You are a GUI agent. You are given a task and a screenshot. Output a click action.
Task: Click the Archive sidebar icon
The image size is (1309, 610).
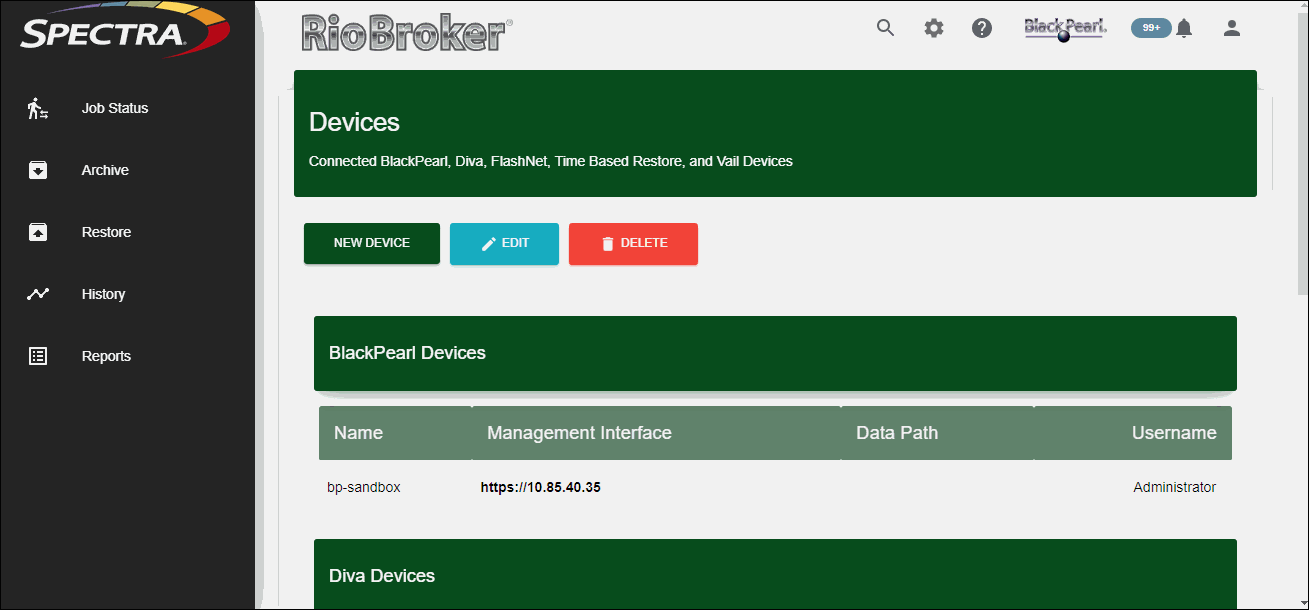coord(38,170)
